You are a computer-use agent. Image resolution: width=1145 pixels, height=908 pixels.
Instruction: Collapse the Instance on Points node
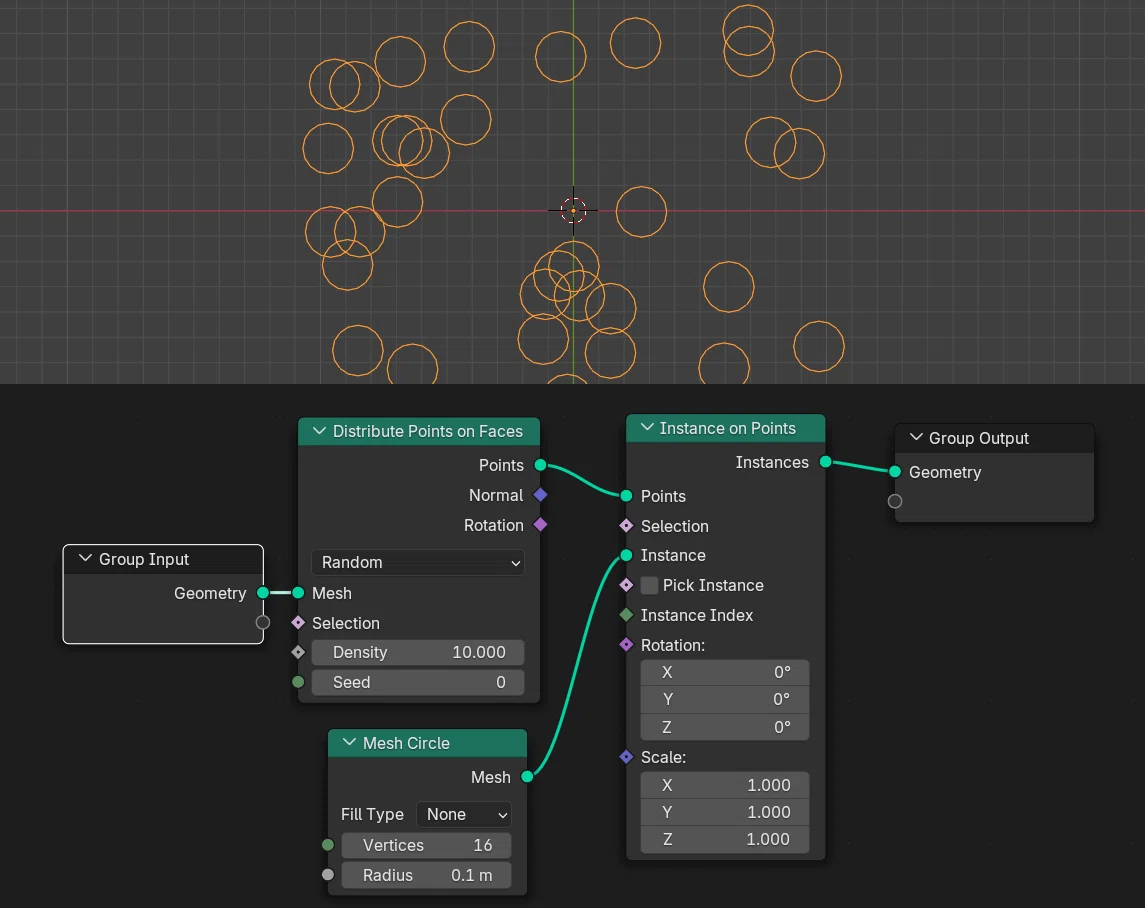647,427
